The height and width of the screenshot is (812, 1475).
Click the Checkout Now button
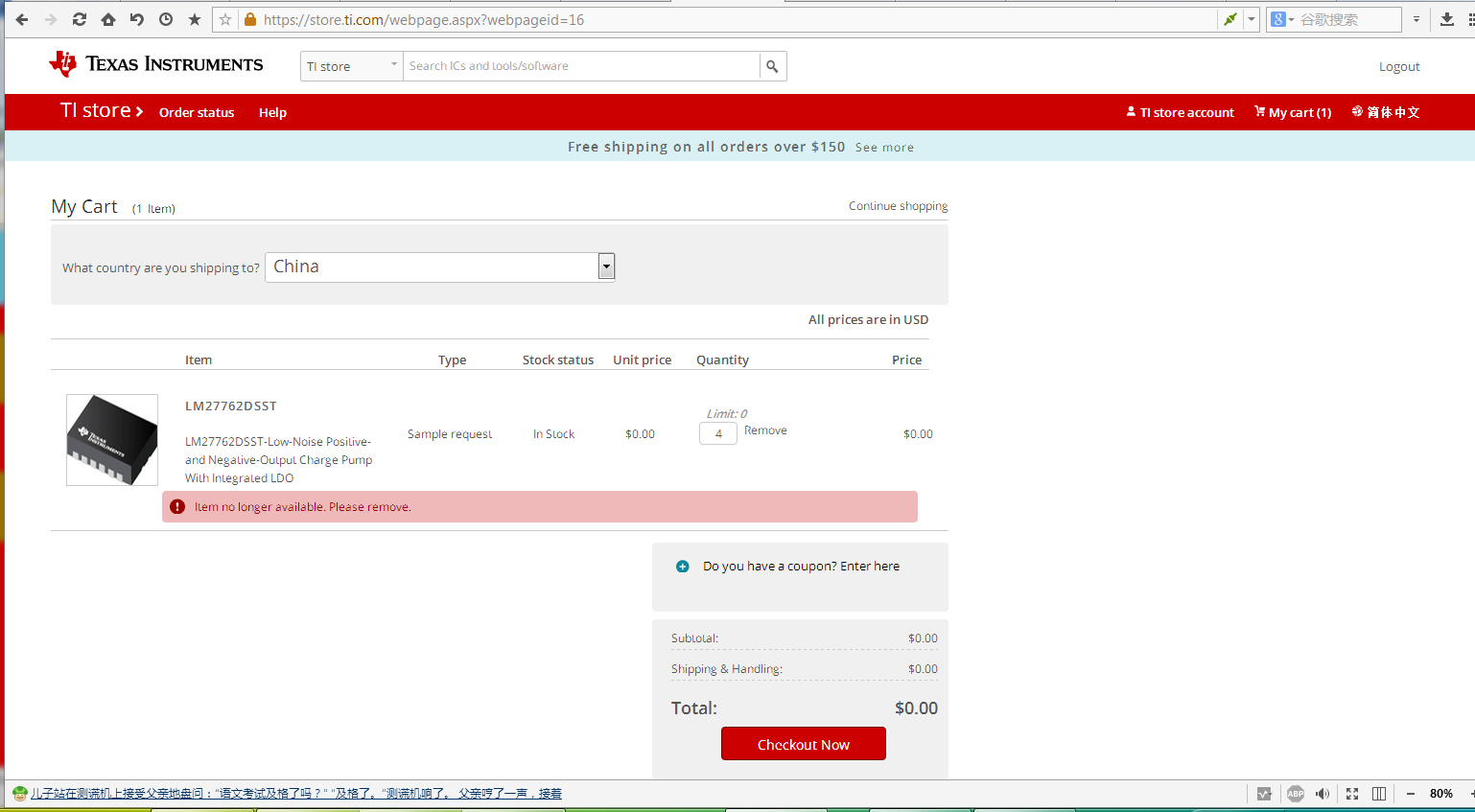(804, 744)
